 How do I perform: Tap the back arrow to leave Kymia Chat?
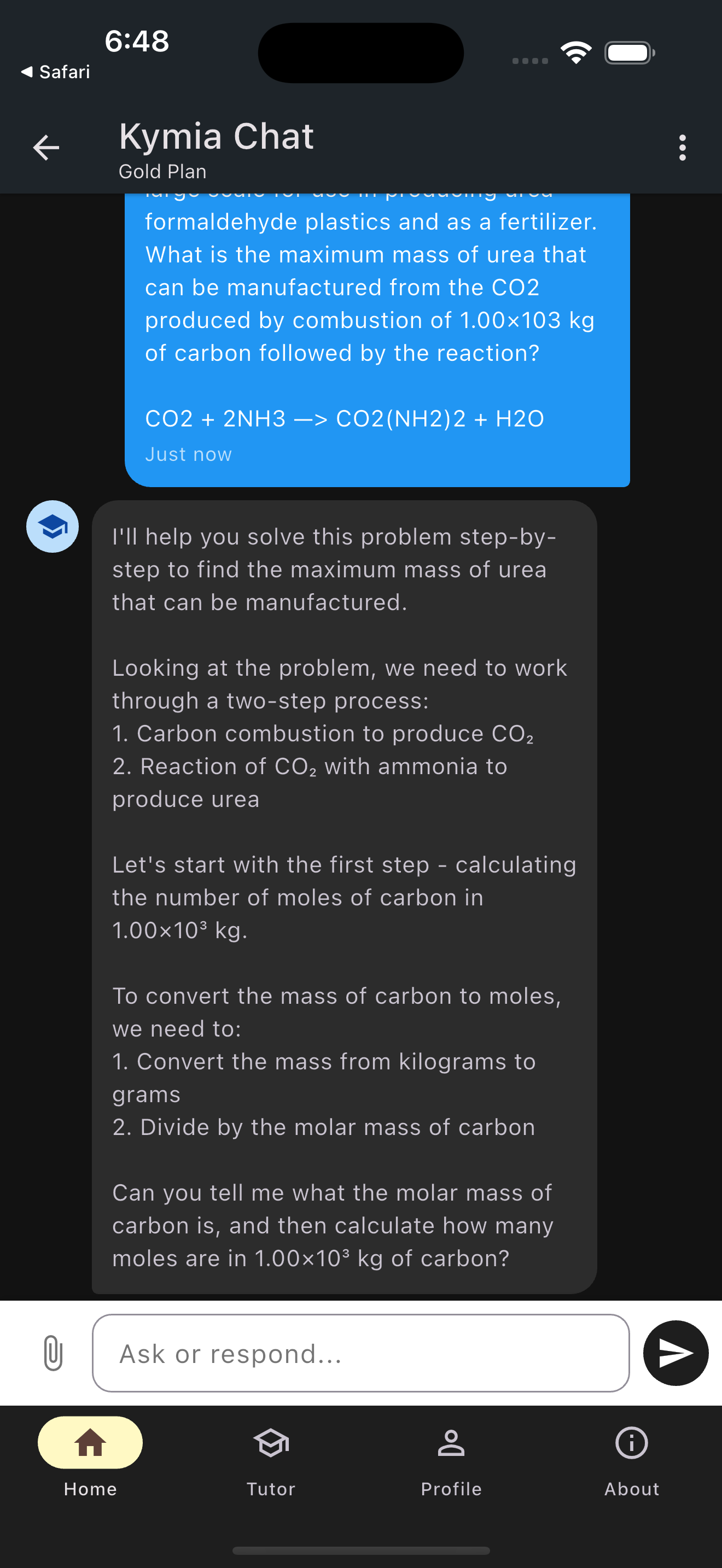(45, 147)
